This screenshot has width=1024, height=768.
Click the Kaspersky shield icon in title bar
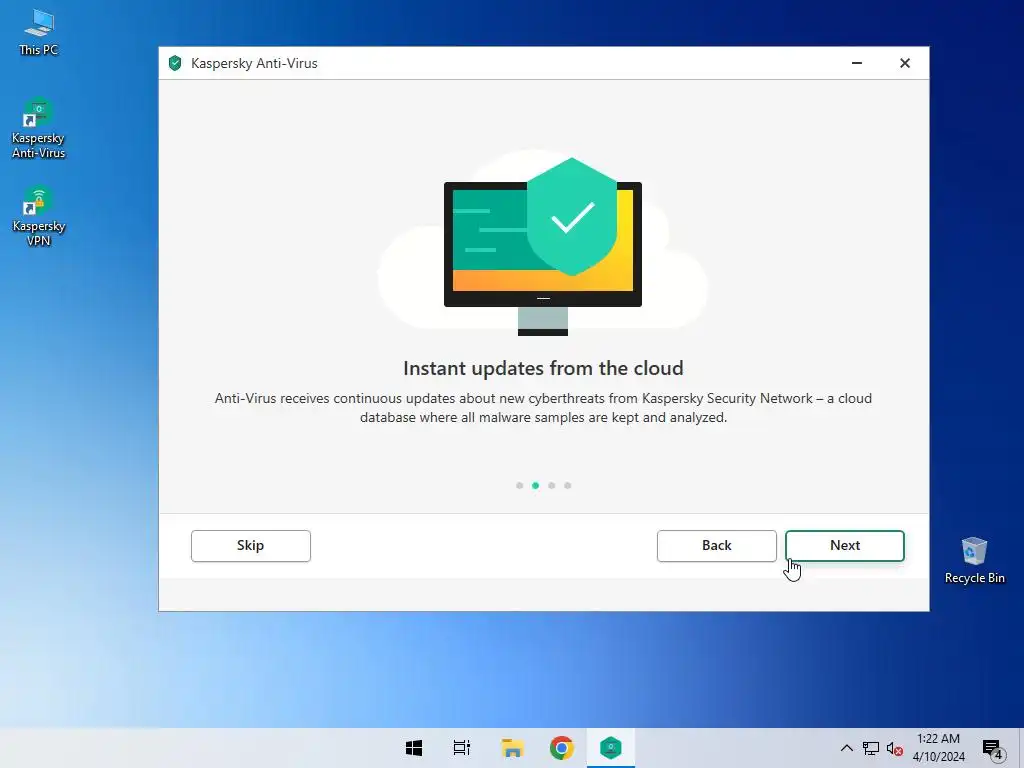(175, 63)
